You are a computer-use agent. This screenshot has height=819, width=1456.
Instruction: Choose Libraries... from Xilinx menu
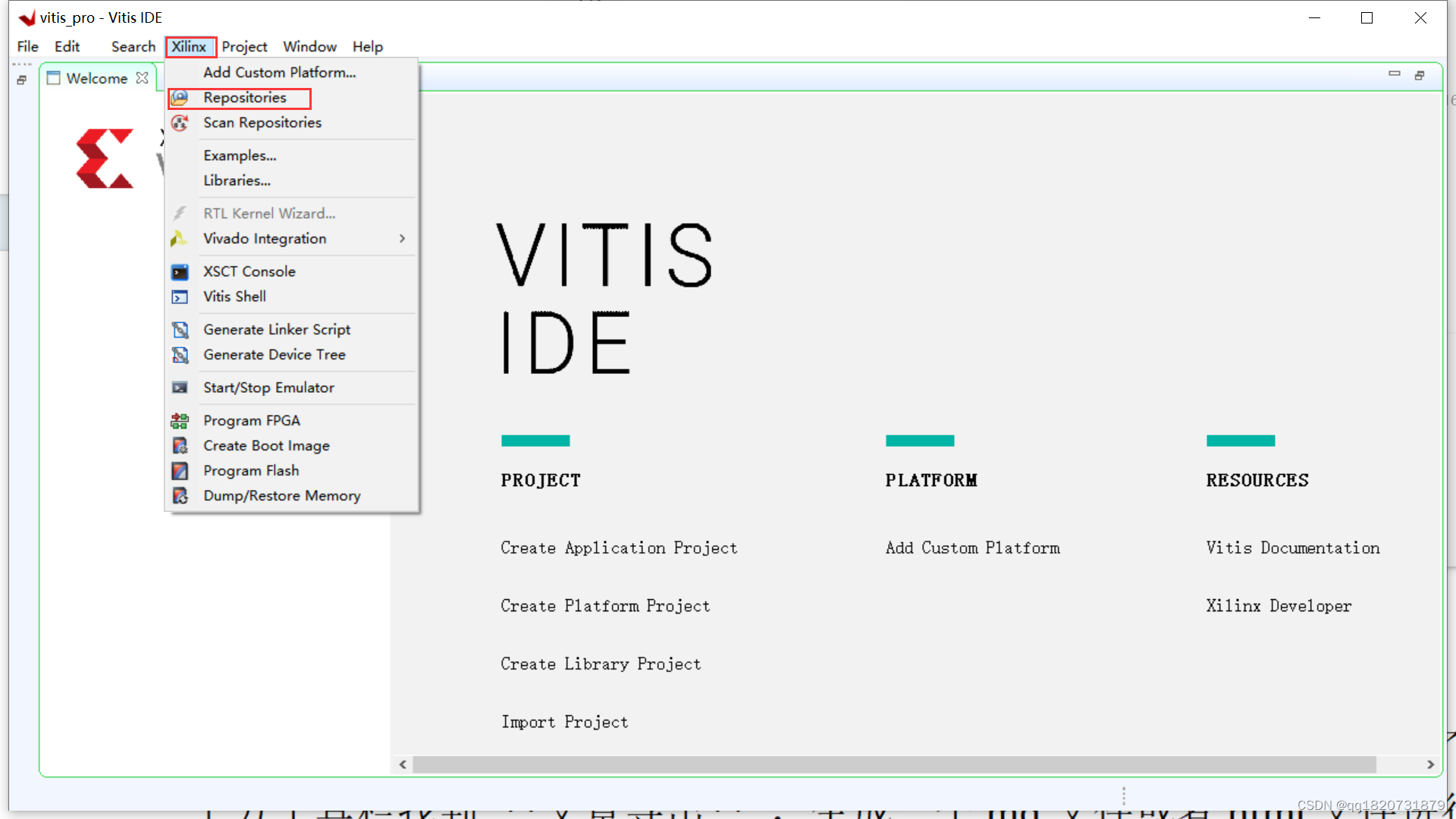pos(237,180)
